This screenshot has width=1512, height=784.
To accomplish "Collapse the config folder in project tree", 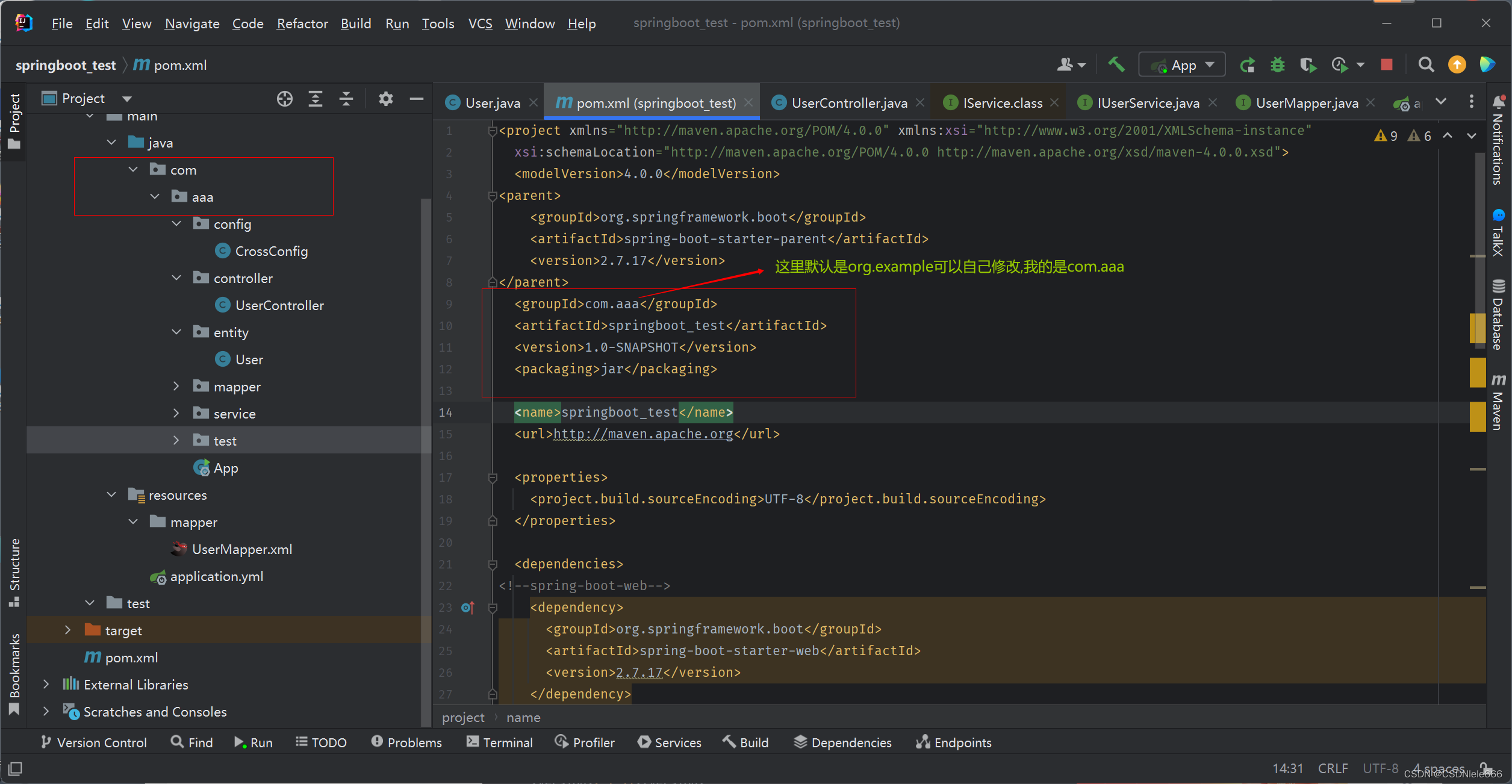I will point(176,223).
